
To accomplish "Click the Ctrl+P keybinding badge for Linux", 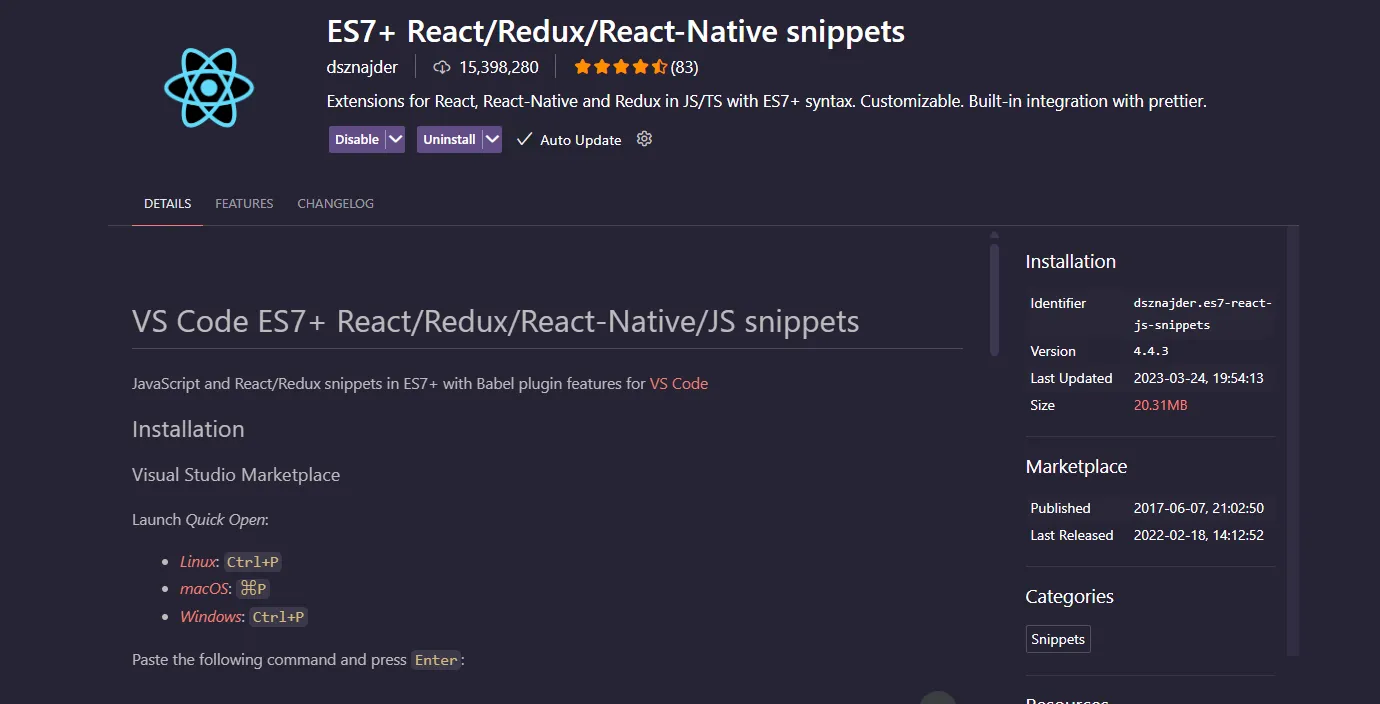I will 252,561.
